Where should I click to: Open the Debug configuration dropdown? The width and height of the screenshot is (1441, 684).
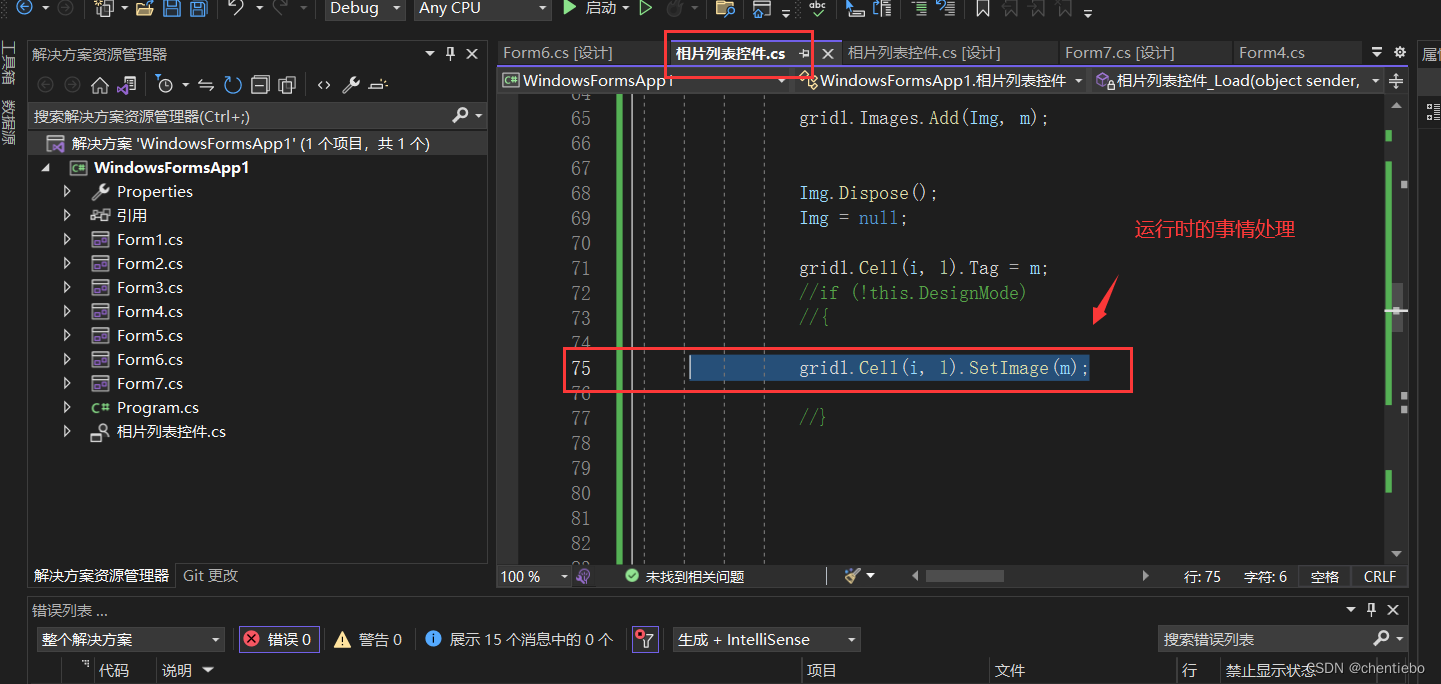(x=365, y=8)
